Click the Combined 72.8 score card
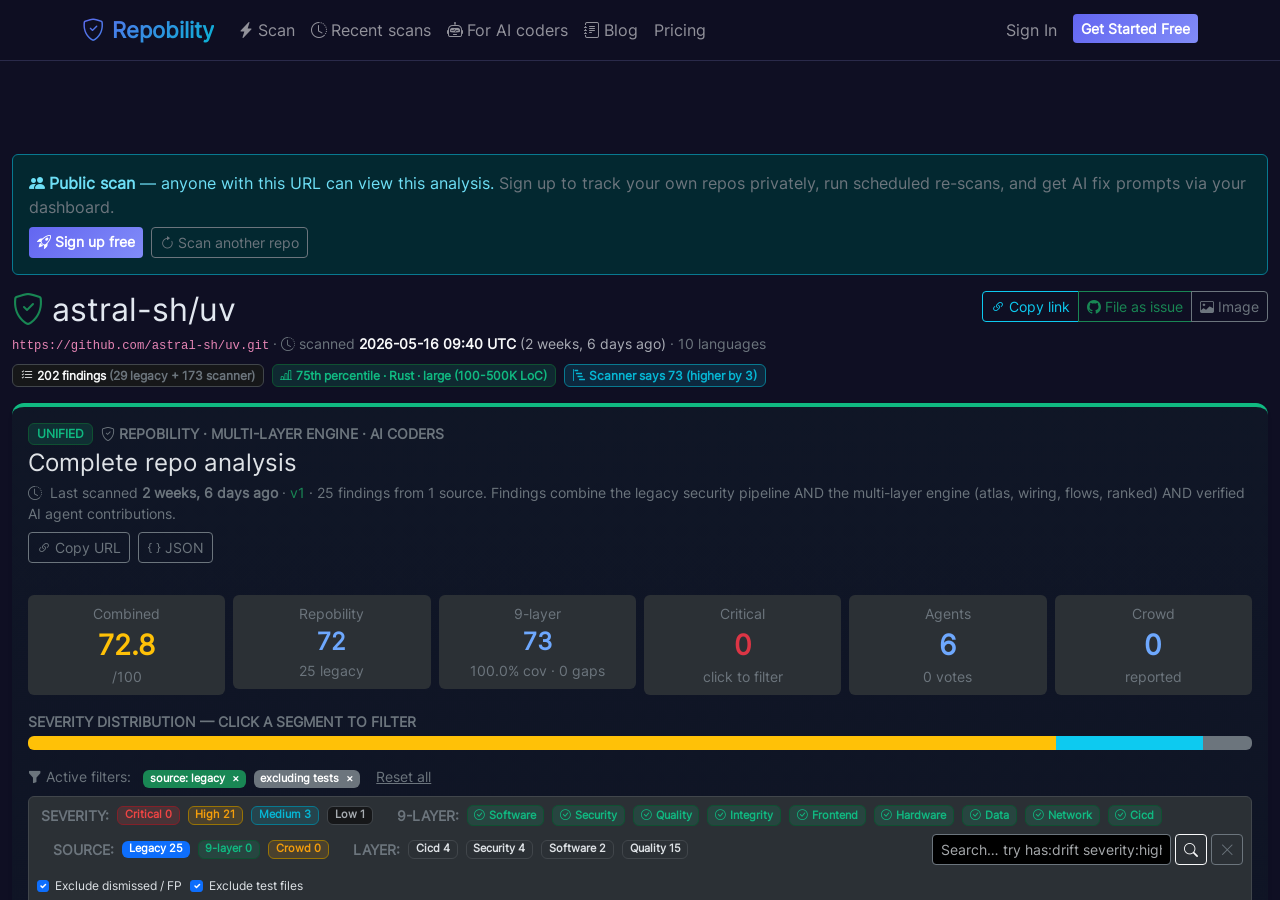This screenshot has height=900, width=1280. tap(126, 645)
